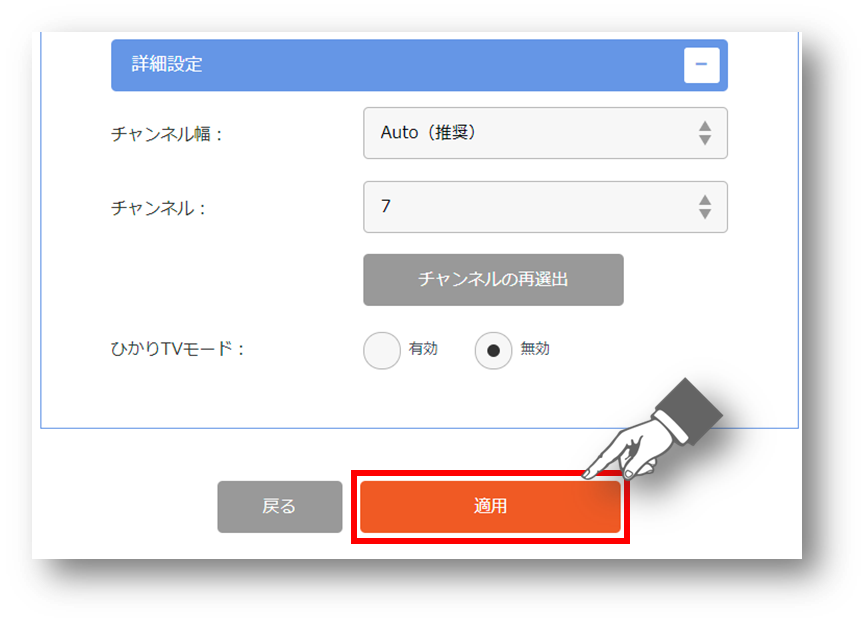The width and height of the screenshot is (867, 624).
Task: Click the 詳細設定 title text
Action: tap(167, 64)
